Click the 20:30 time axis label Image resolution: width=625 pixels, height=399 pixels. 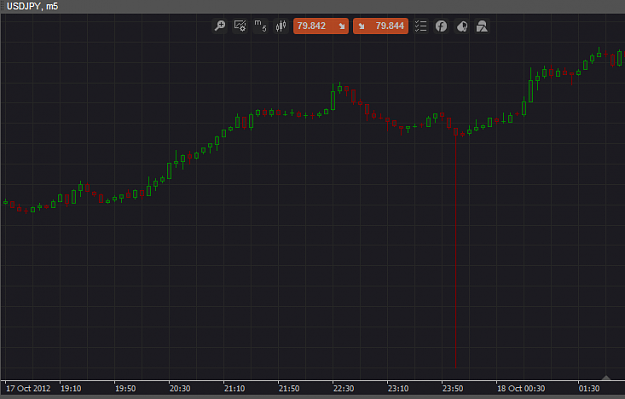pos(180,388)
